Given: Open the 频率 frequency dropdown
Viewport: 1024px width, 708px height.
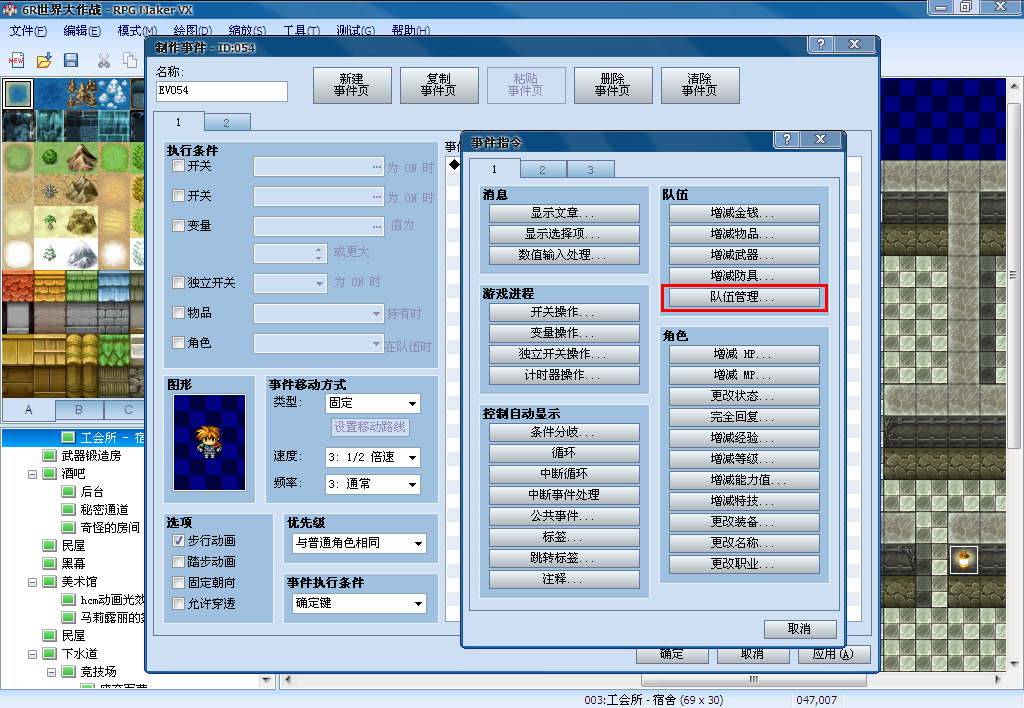Looking at the screenshot, I should tap(373, 484).
